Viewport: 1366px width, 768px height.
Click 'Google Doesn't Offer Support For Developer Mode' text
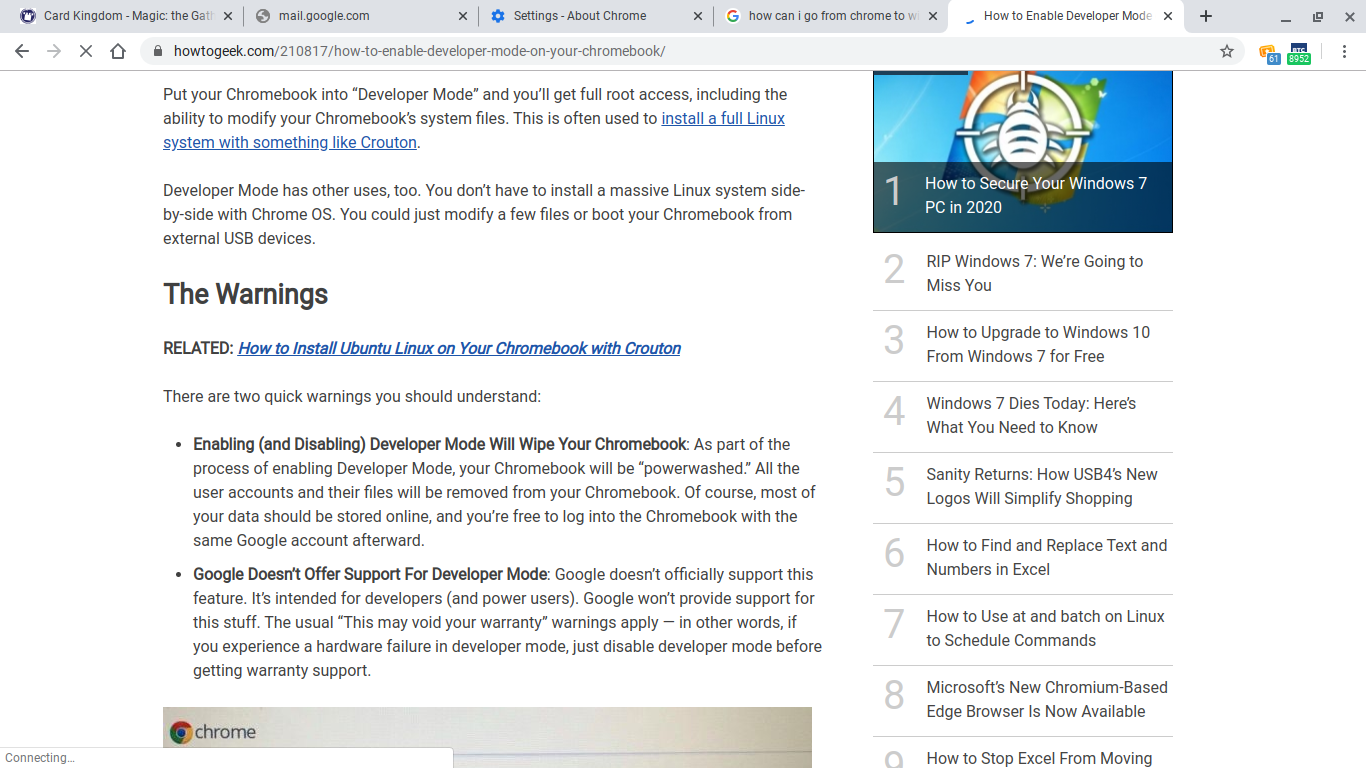pos(370,574)
